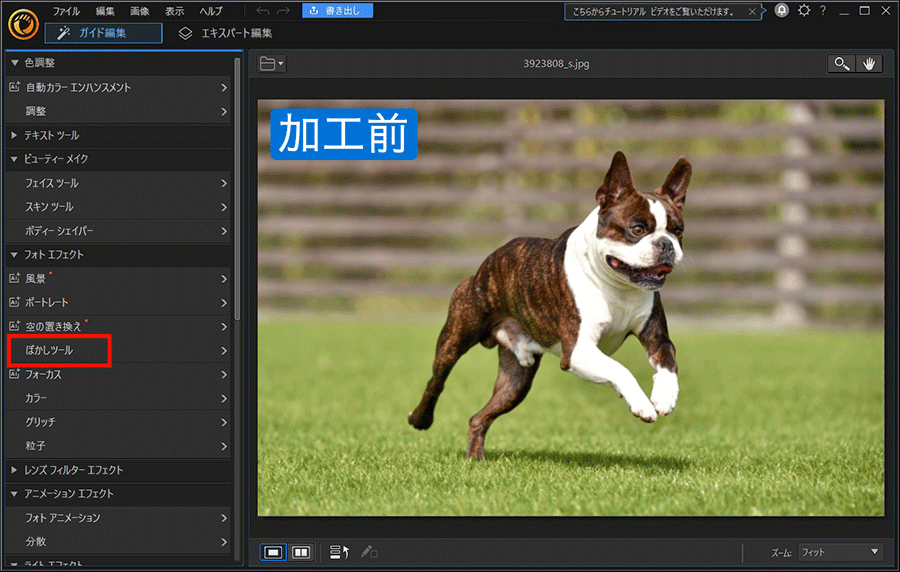
Task: Open the ズーム フィット dropdown
Action: point(839,552)
